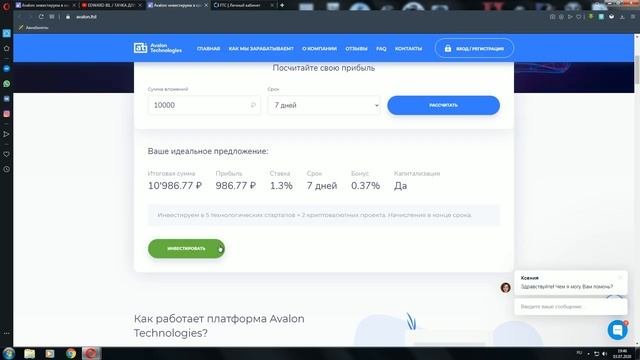The width and height of the screenshot is (640, 360).
Task: Open Facebook Messenger in the sidebar
Action: [x=7, y=68]
